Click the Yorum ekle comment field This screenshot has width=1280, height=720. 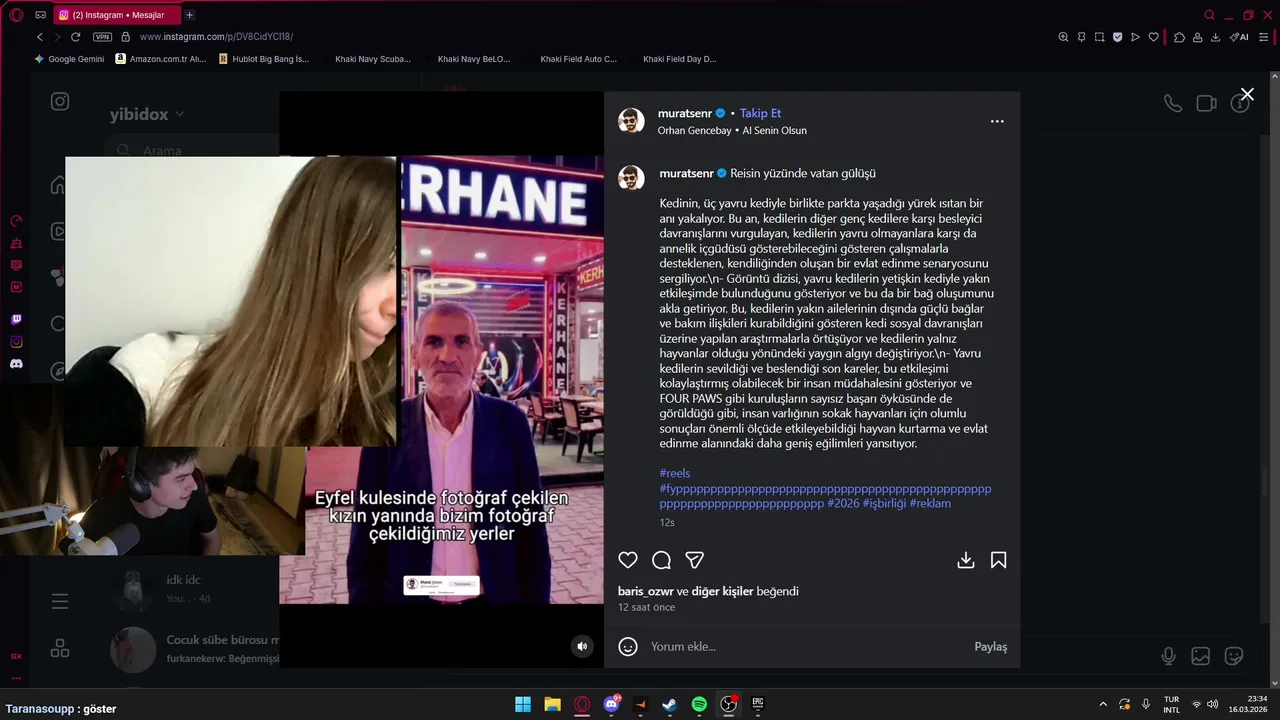805,646
